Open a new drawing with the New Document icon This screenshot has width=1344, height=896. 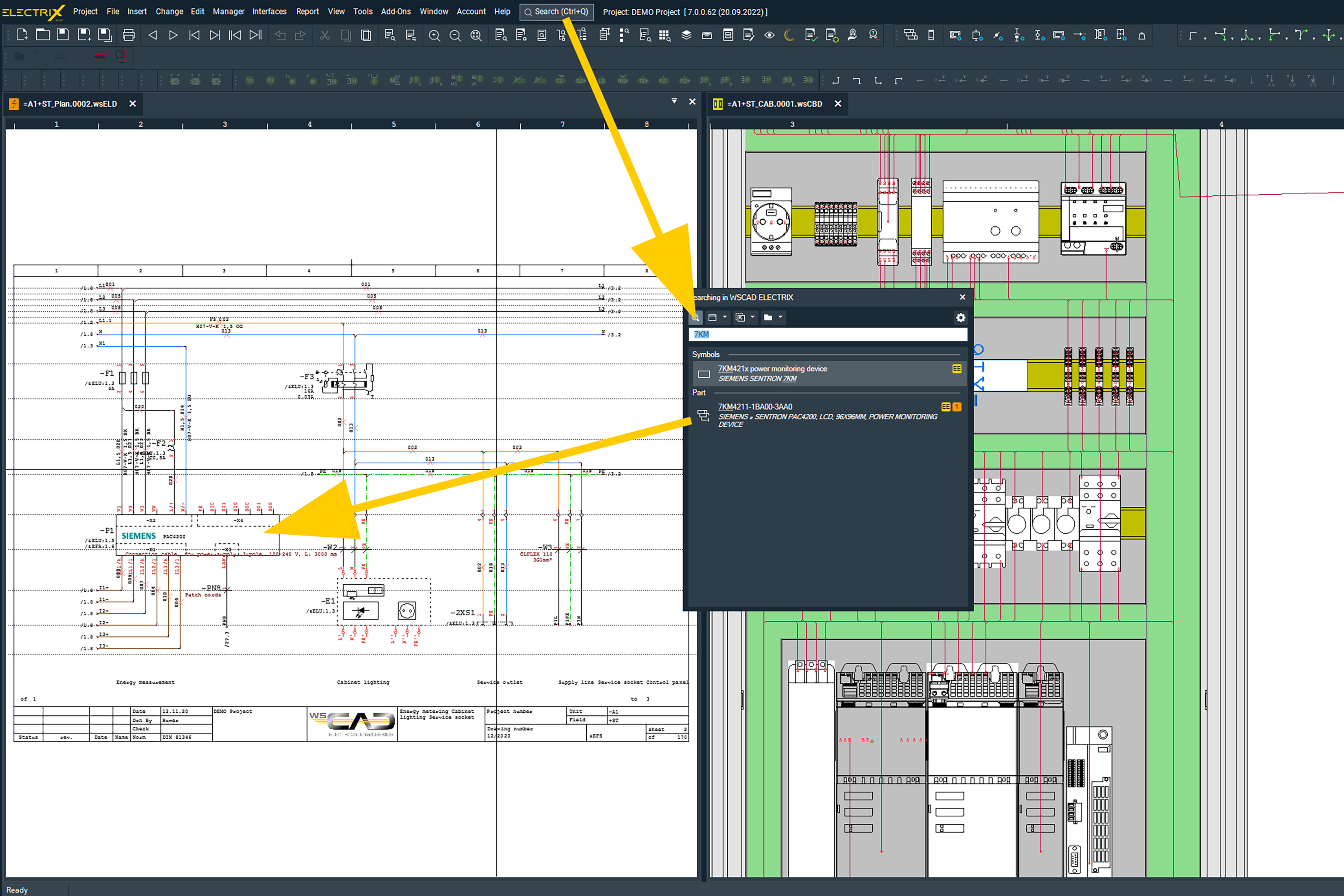[22, 35]
